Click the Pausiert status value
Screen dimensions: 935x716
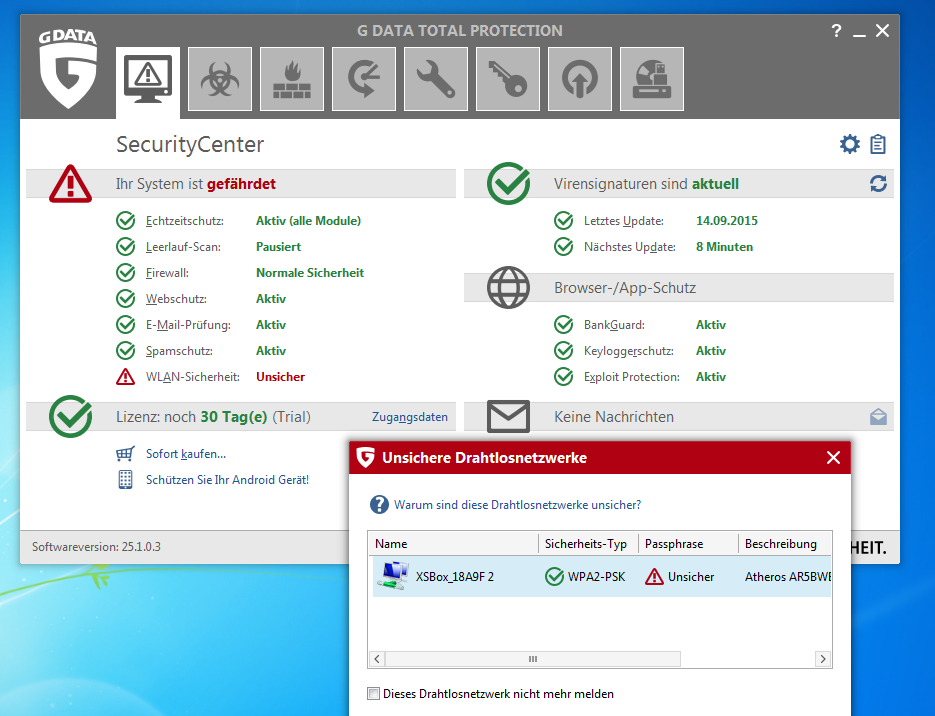(x=278, y=247)
